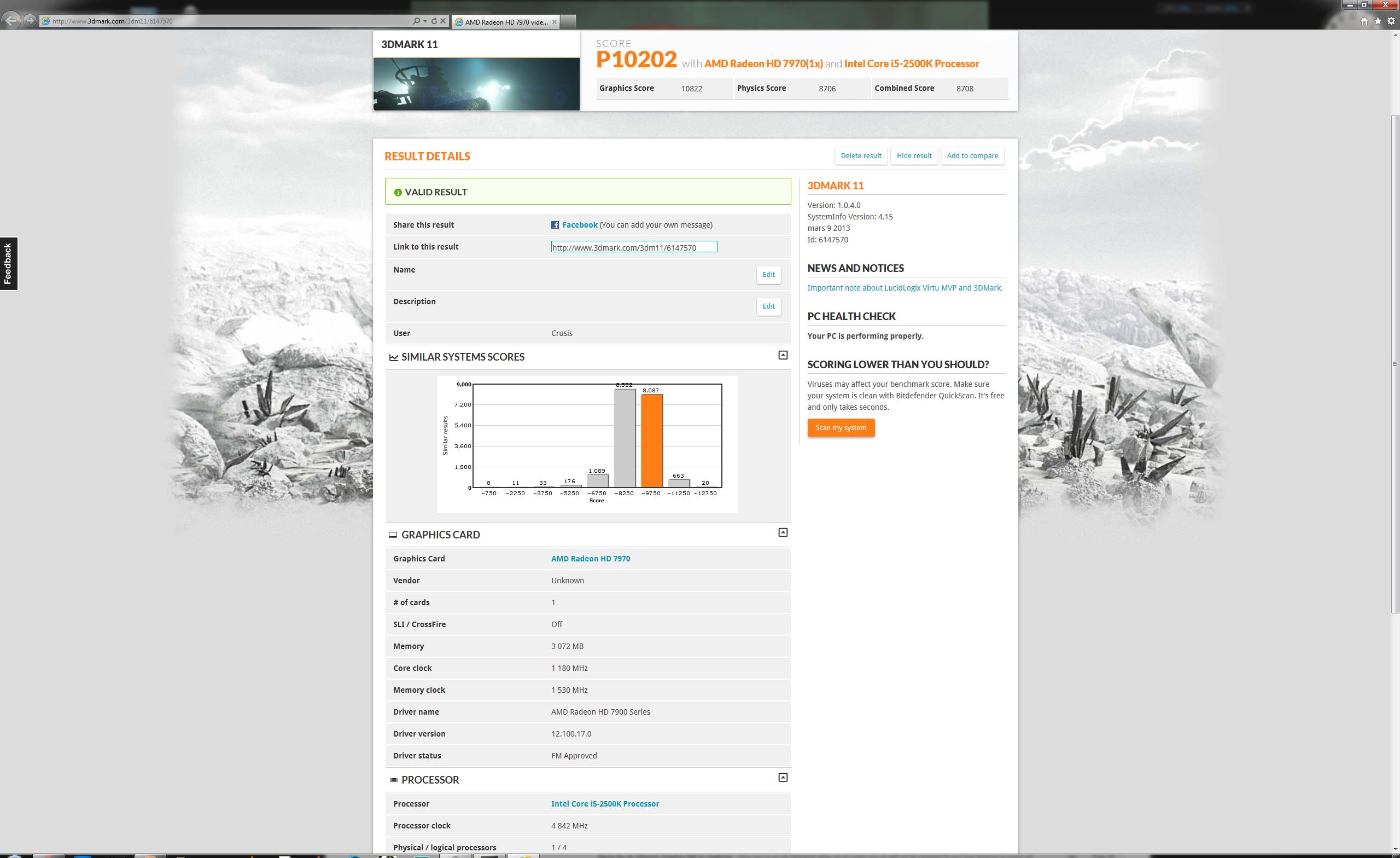Click the result link URL field
Image resolution: width=1400 pixels, height=858 pixels.
tap(634, 247)
